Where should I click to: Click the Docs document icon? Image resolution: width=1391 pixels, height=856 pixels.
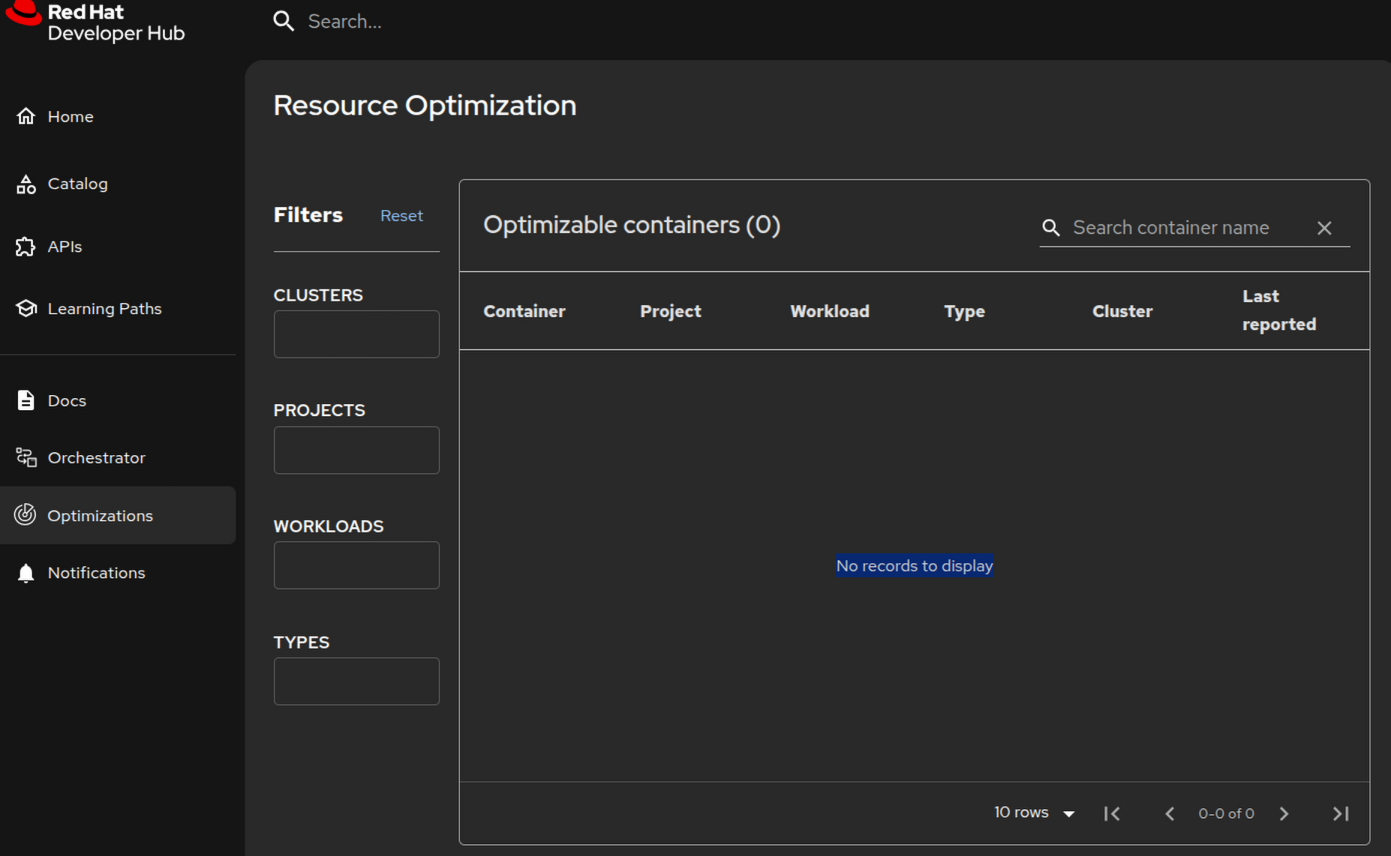pyautogui.click(x=26, y=401)
